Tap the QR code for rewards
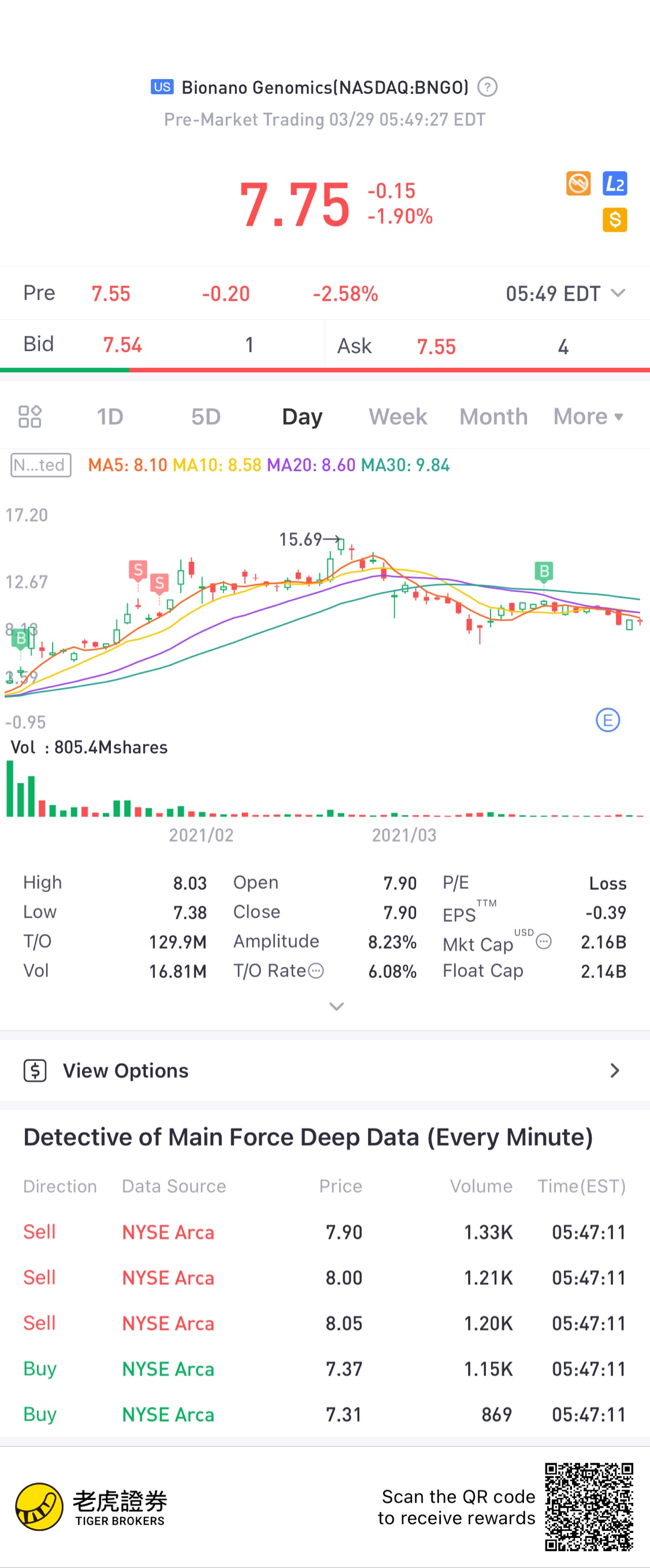Image resolution: width=650 pixels, height=1568 pixels. coord(589,1507)
